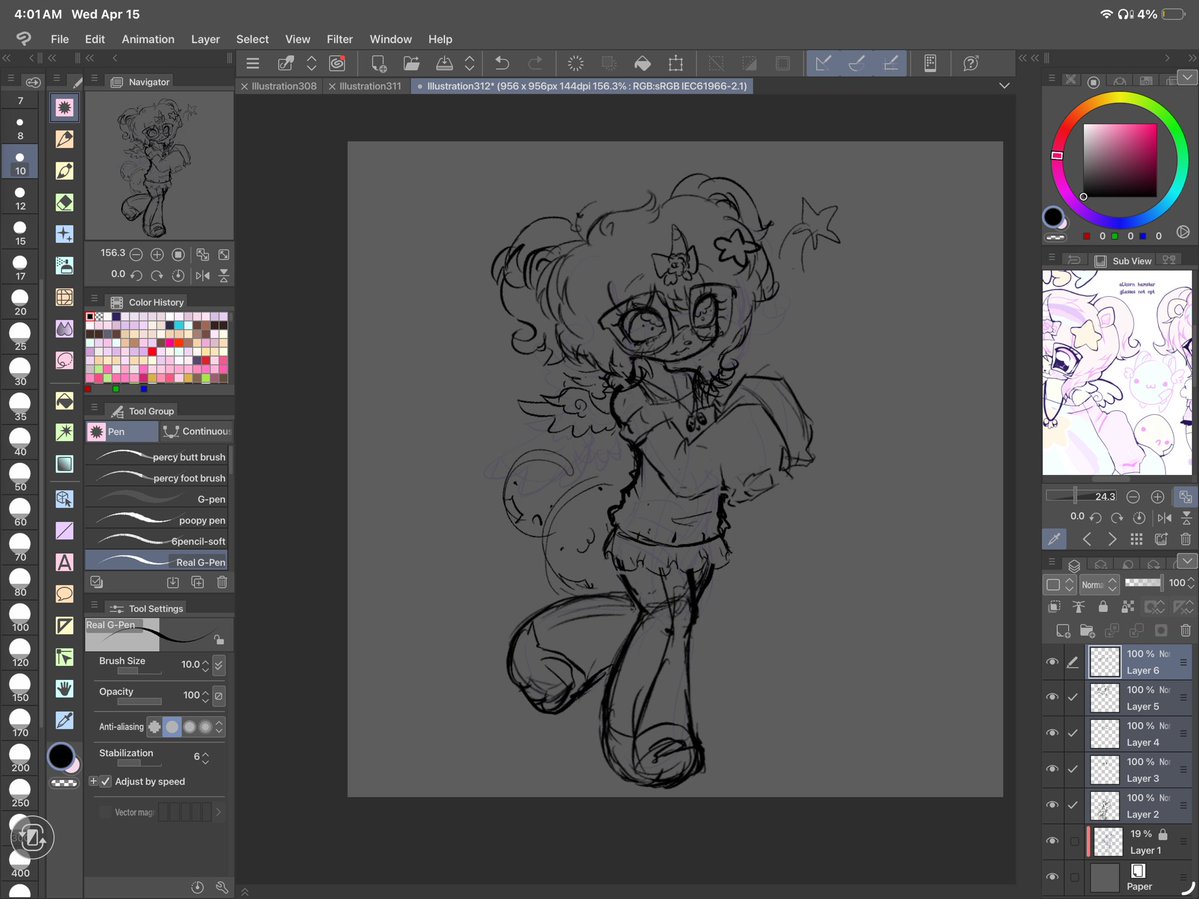Click the Delete layer trash icon
The image size is (1199, 899).
(x=1185, y=631)
